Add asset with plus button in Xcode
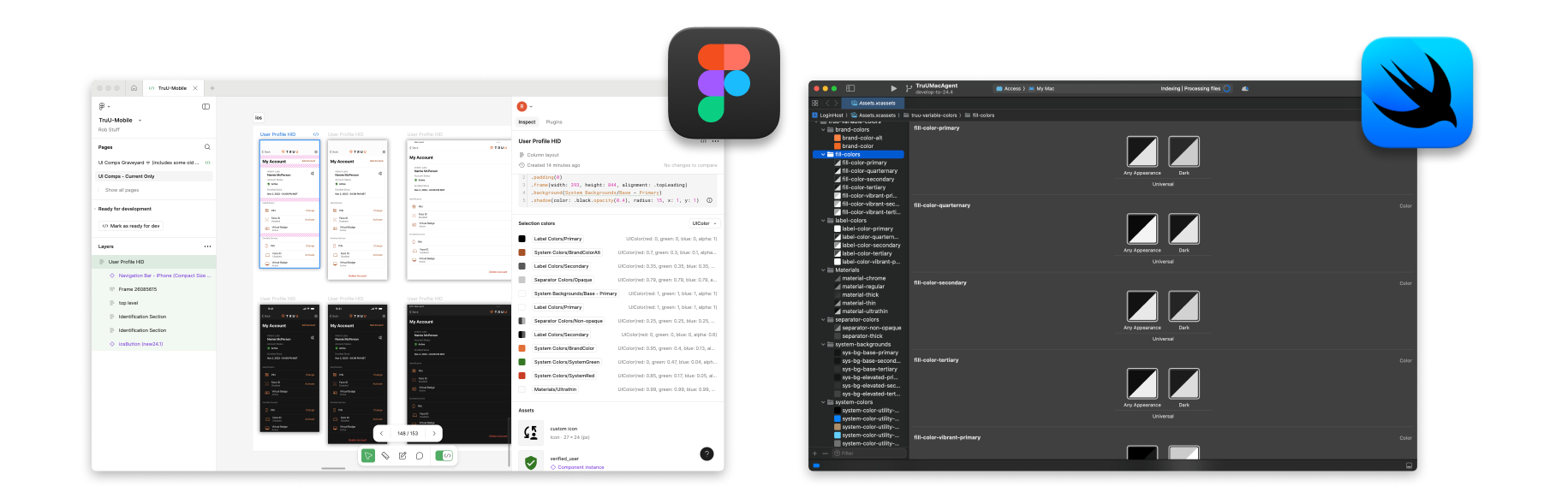 pyautogui.click(x=815, y=454)
